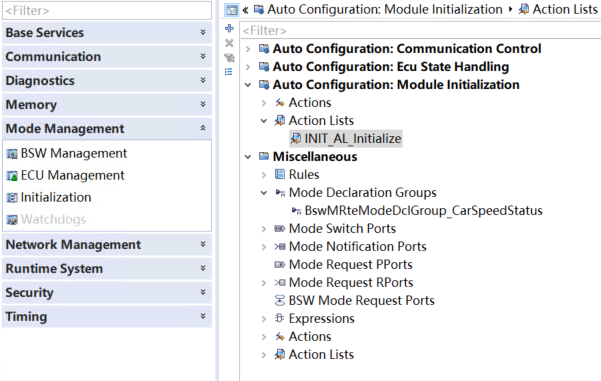Expand Communication section
This screenshot has width=601, height=381.
pyautogui.click(x=203, y=56)
